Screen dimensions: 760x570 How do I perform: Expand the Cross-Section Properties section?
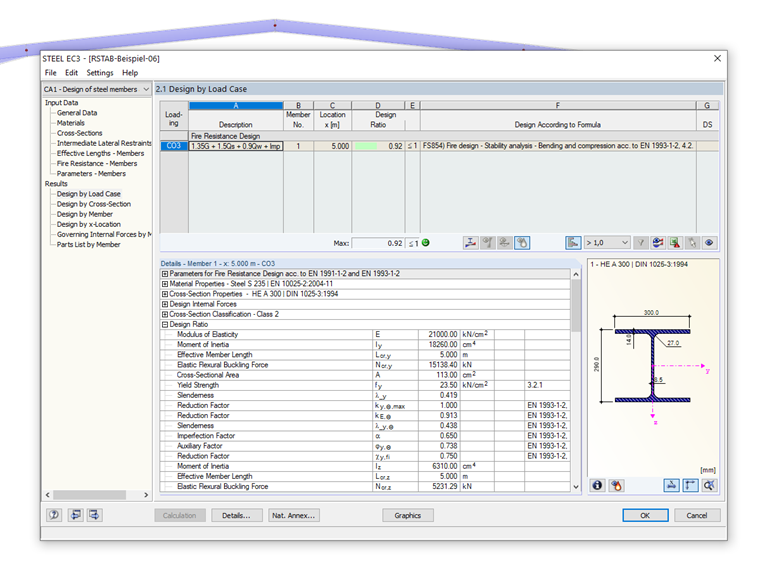[x=165, y=294]
